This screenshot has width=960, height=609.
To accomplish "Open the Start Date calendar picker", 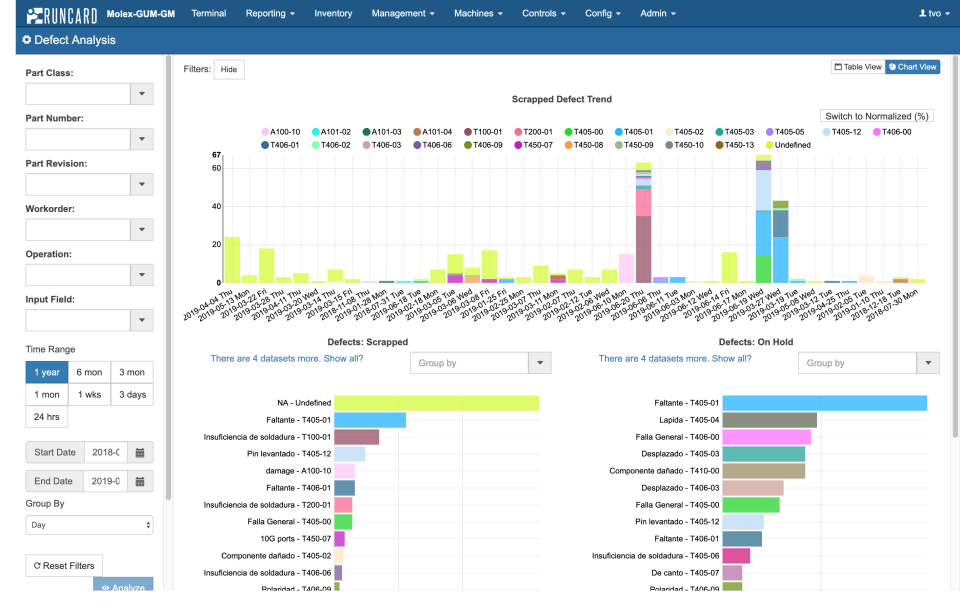I will (x=140, y=452).
